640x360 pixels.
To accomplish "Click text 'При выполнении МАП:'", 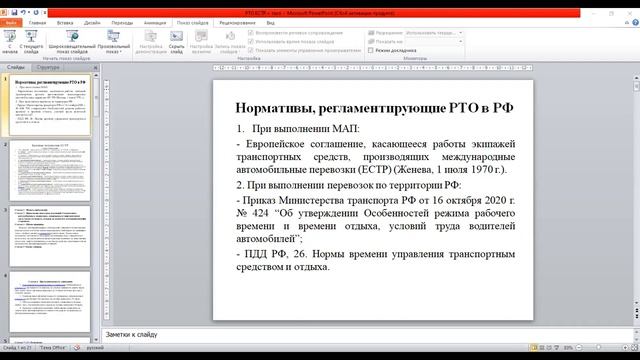I will pyautogui.click(x=306, y=129).
